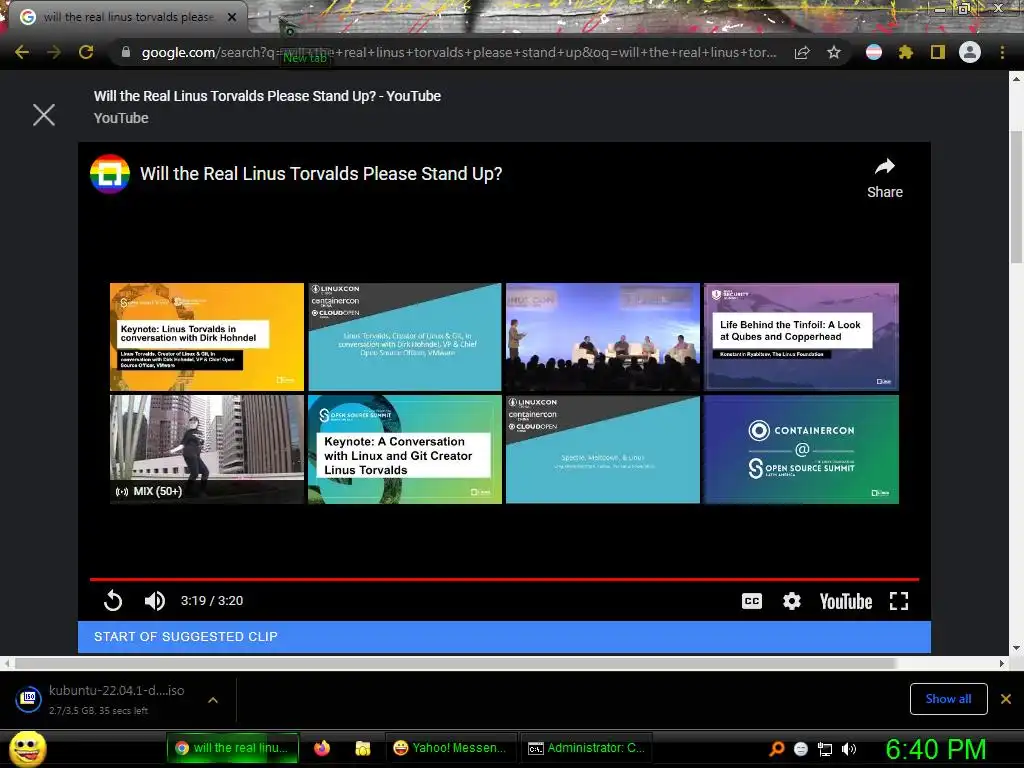Close the Linus Torvalds search tab
This screenshot has width=1024, height=768.
(231, 17)
